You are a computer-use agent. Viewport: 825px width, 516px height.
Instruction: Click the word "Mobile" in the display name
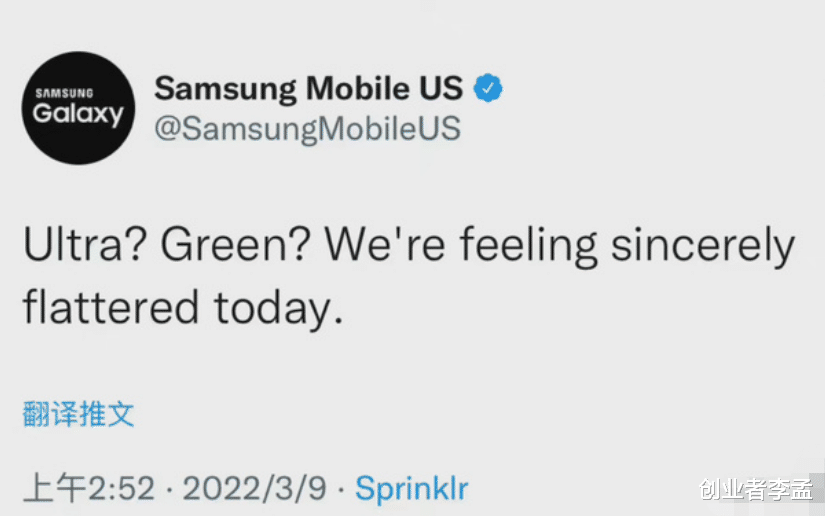pos(357,88)
